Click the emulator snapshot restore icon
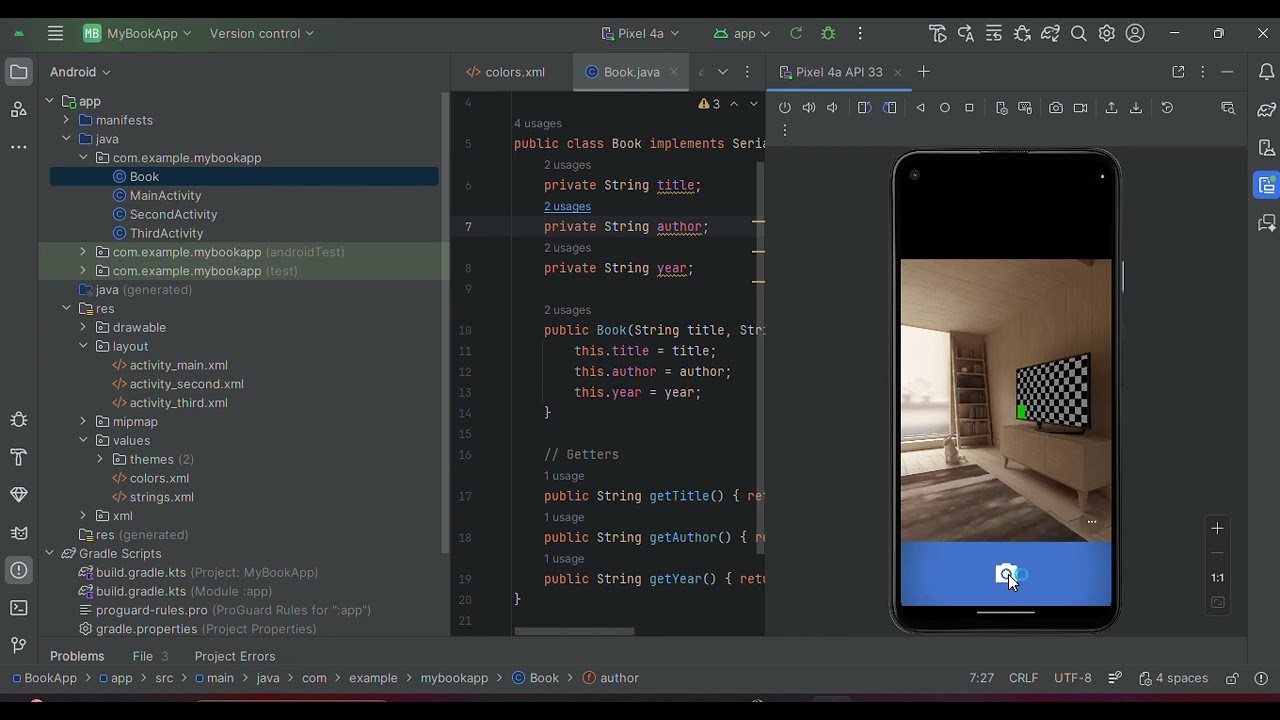Image resolution: width=1280 pixels, height=720 pixels. (1167, 108)
